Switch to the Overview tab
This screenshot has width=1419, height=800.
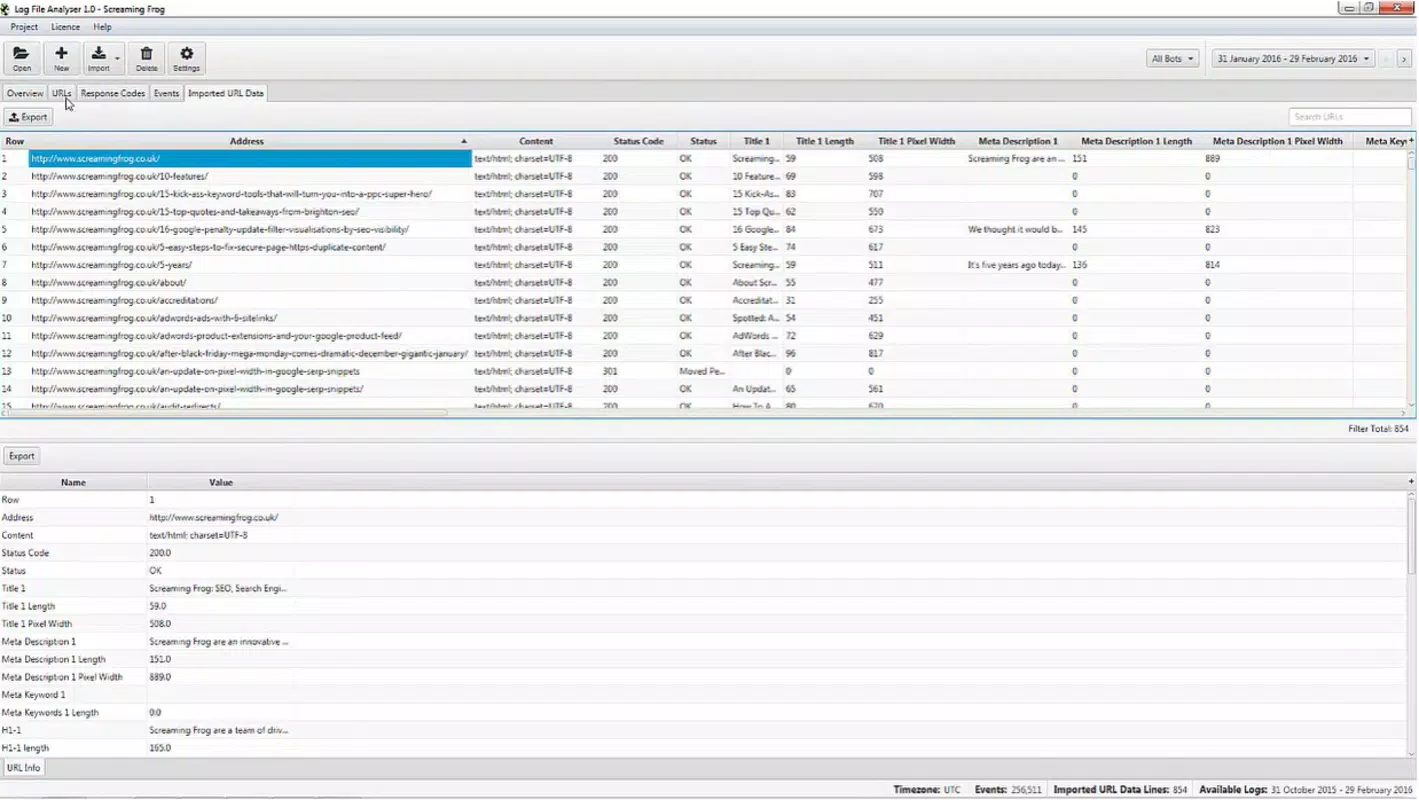tap(25, 93)
